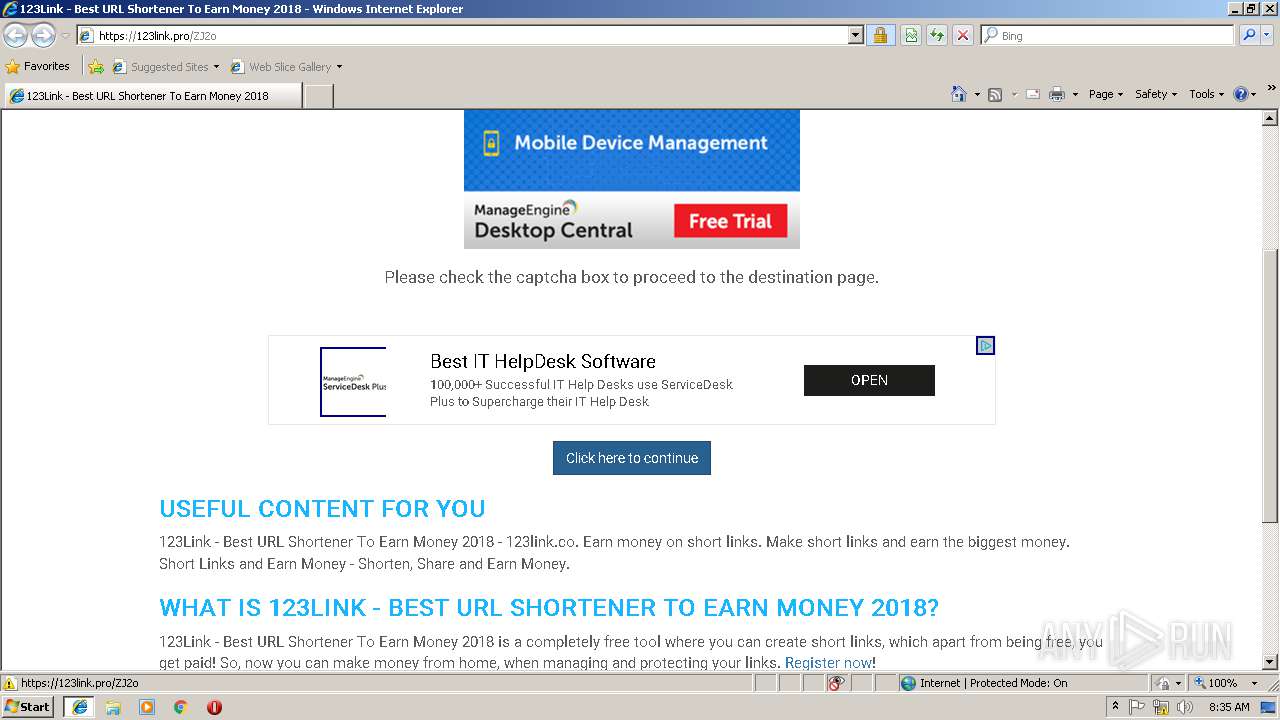Click the Stop loading icon
This screenshot has width=1280, height=720.
coord(962,35)
